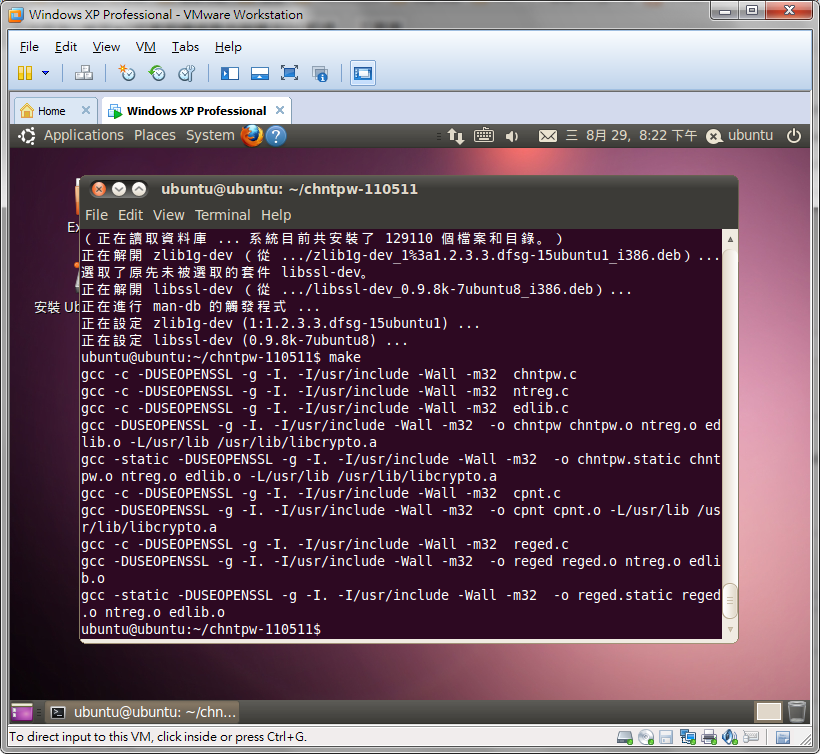Image resolution: width=820 pixels, height=754 pixels.
Task: Open the keyboard input indicator
Action: [484, 135]
